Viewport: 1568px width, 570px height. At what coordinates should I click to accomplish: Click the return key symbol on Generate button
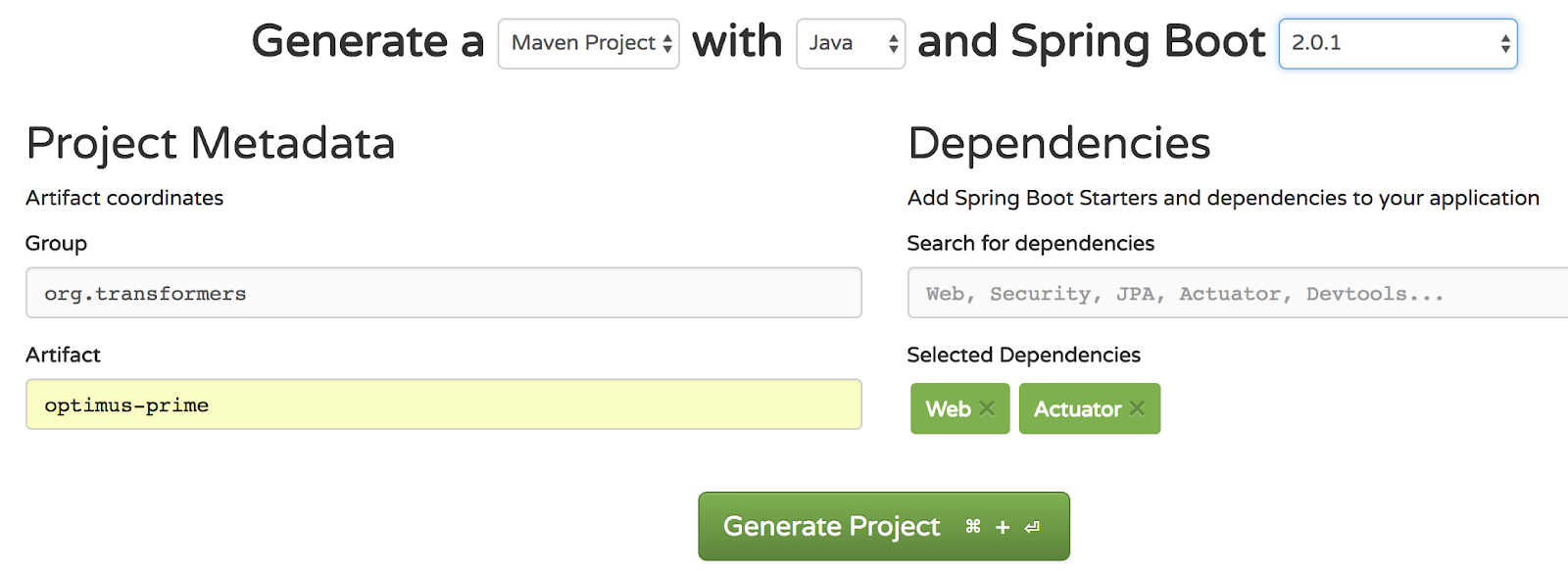point(1032,527)
